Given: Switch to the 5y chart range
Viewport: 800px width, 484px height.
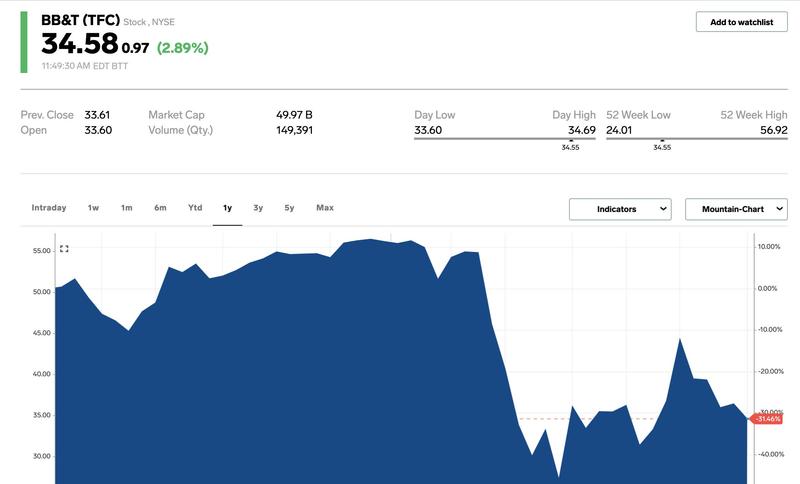Looking at the screenshot, I should click(289, 208).
